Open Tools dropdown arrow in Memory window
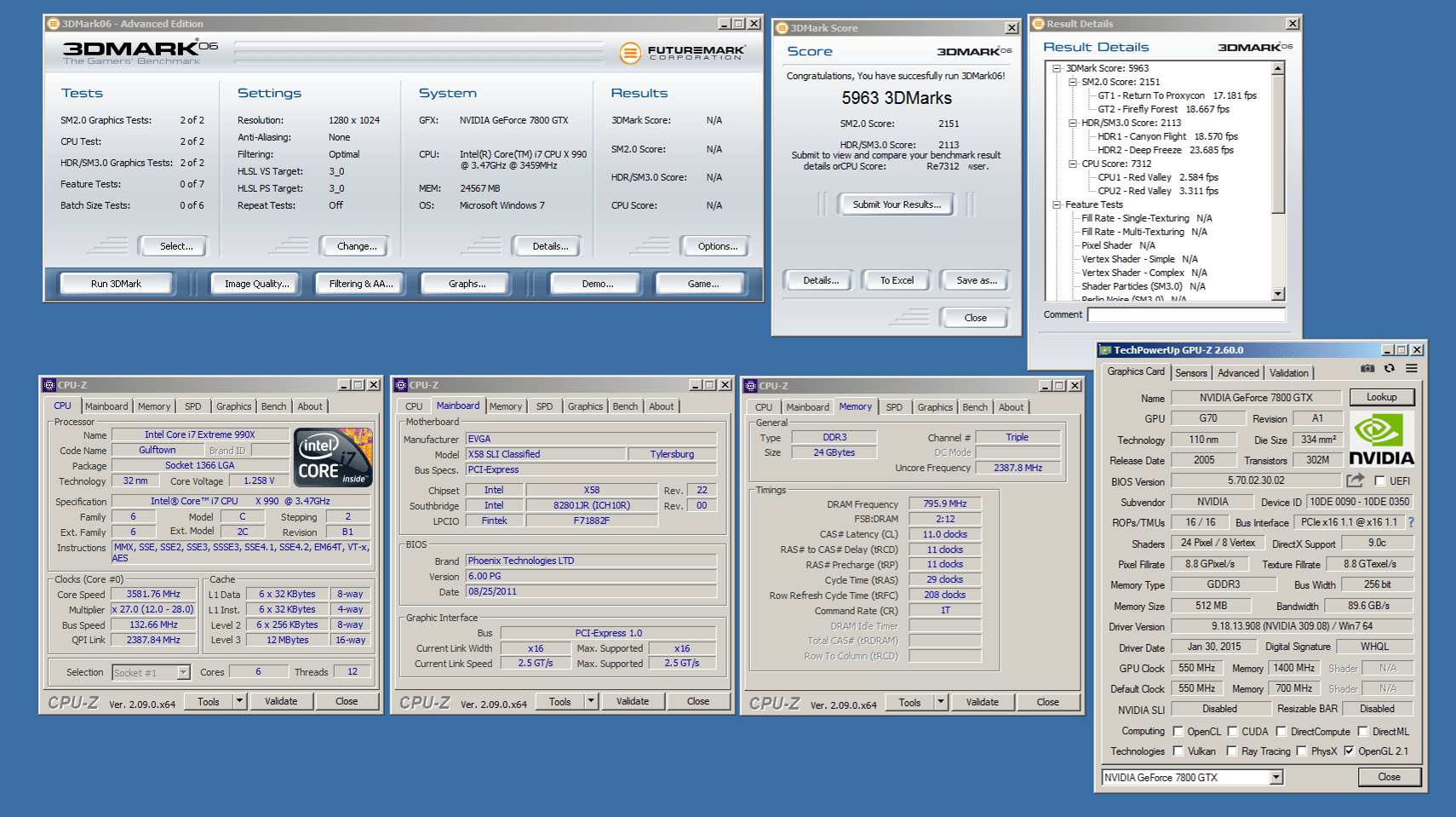Image resolution: width=1456 pixels, height=817 pixels. click(941, 702)
